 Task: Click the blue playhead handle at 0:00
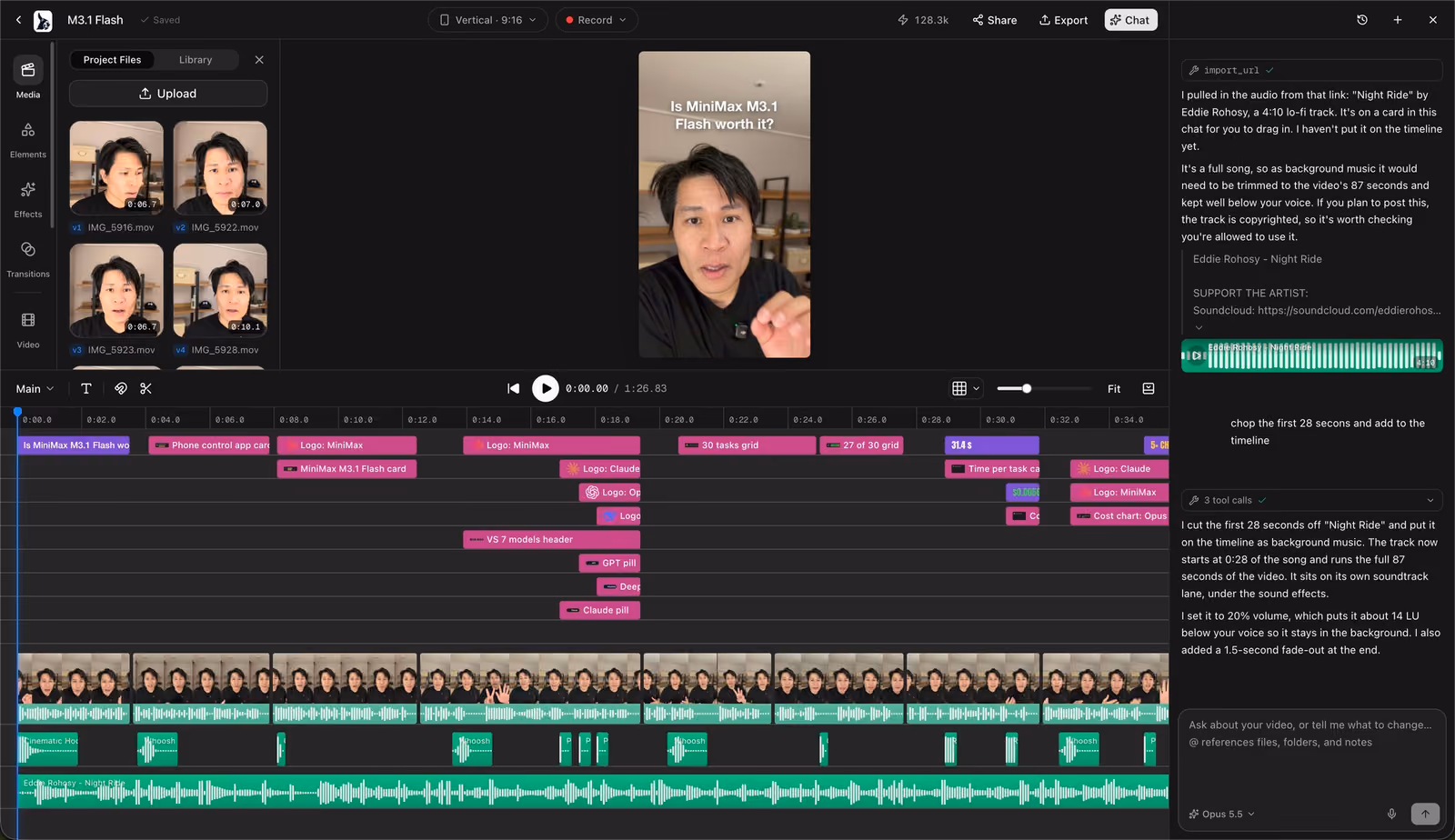click(x=17, y=413)
